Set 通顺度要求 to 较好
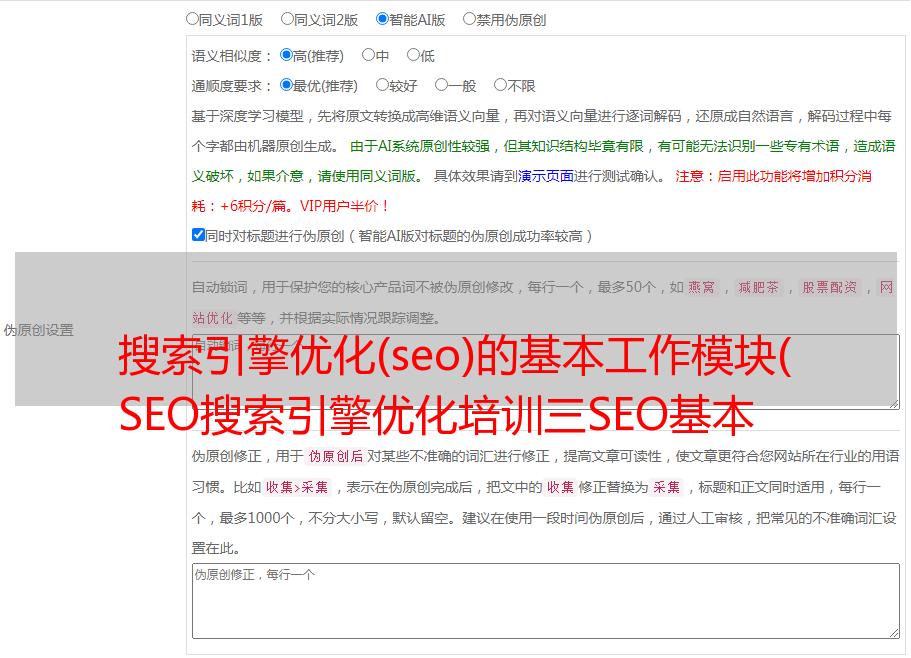 point(382,85)
